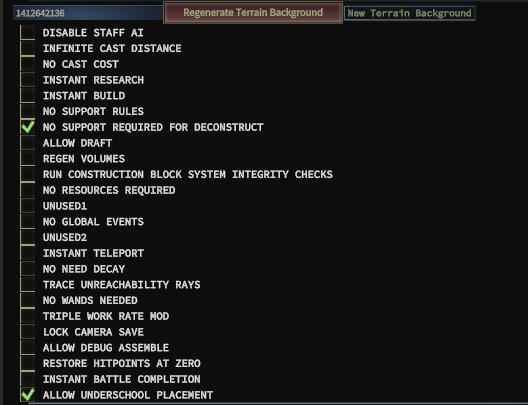Turn on INSTANT BUILD checkbox
The image size is (528, 405).
pos(28,96)
